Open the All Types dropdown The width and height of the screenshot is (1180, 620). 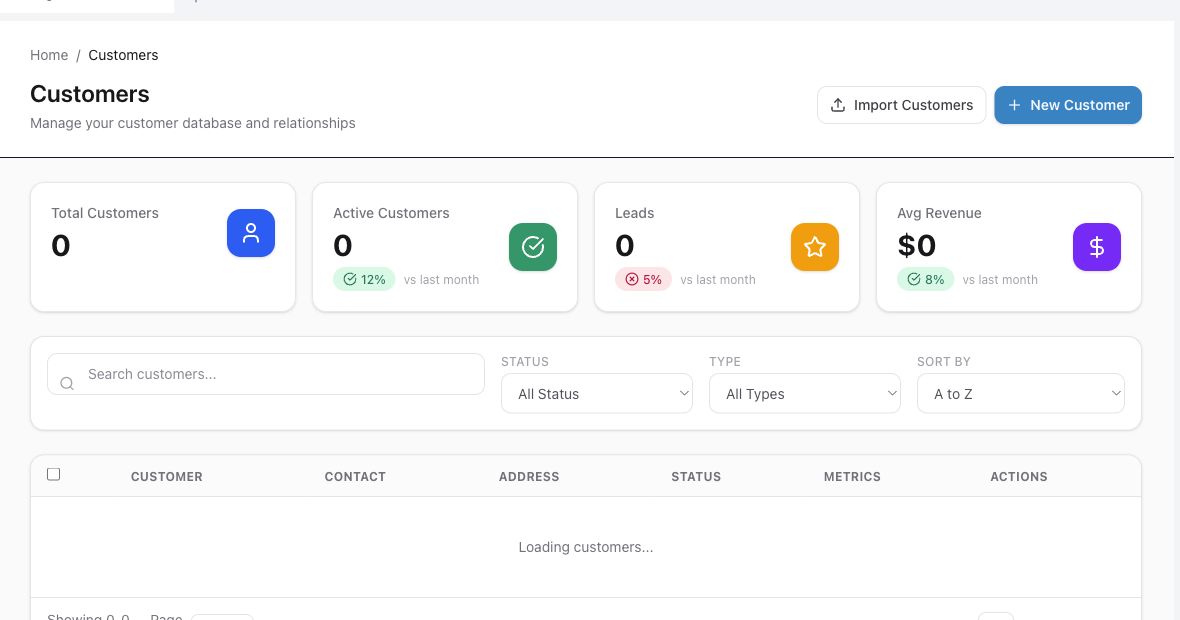click(804, 394)
